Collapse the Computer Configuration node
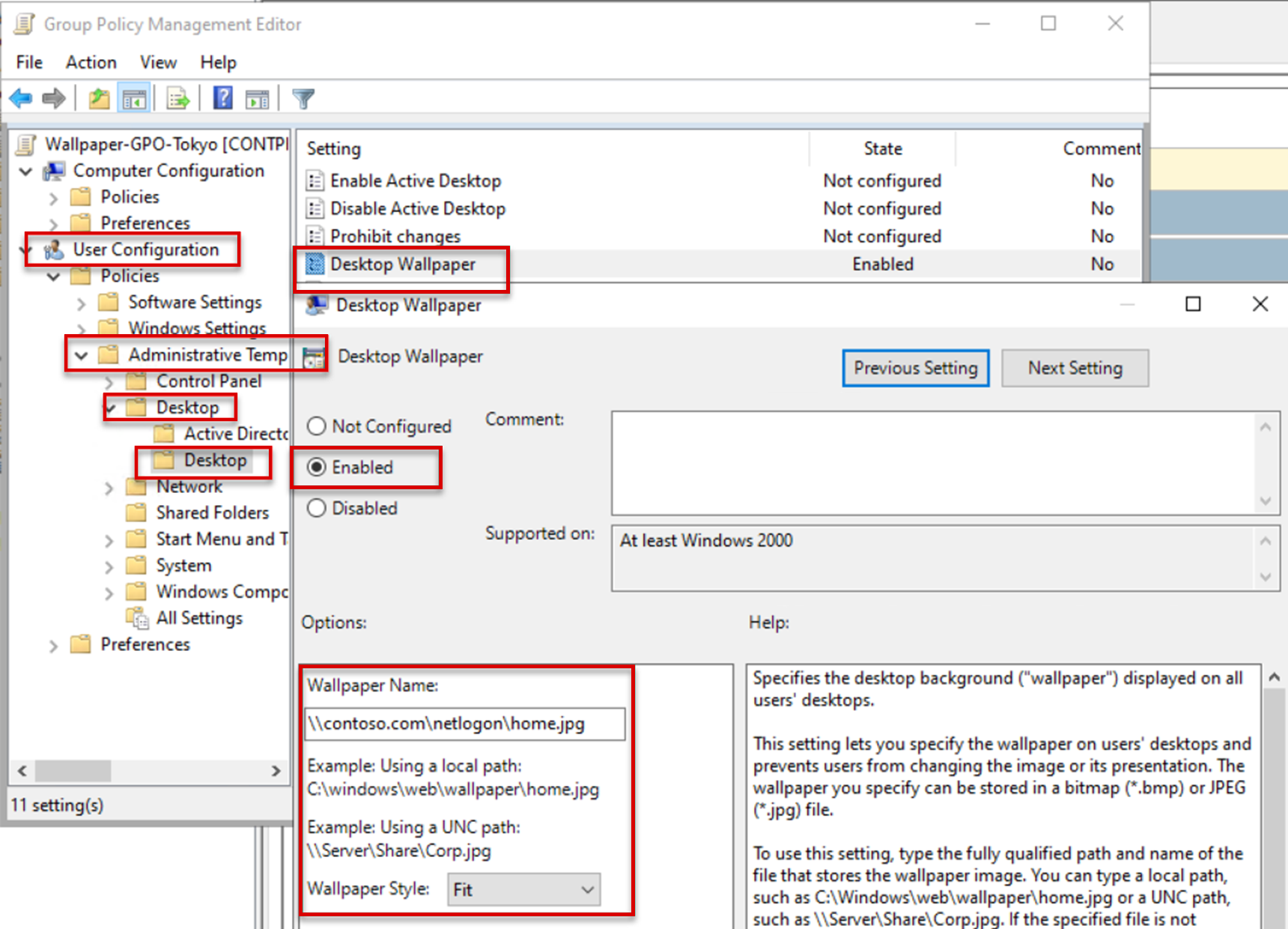Screen dimensions: 1288x929 (x=25, y=172)
